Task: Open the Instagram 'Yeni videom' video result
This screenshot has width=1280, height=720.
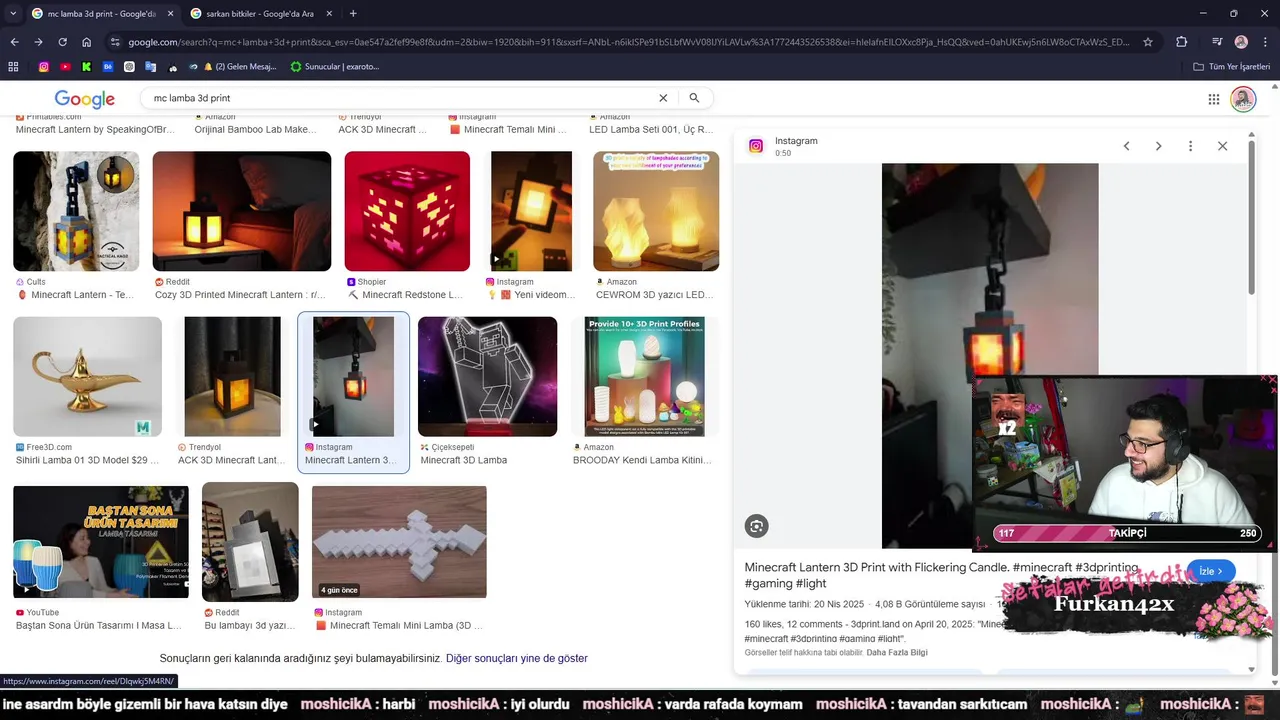Action: [x=531, y=211]
